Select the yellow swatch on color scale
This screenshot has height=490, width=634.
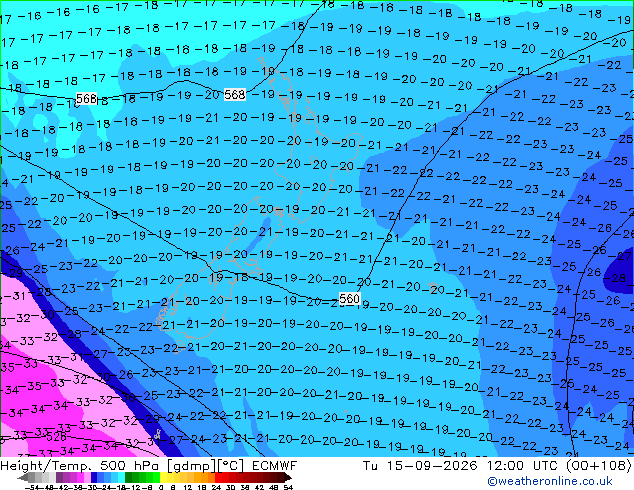click(163, 477)
